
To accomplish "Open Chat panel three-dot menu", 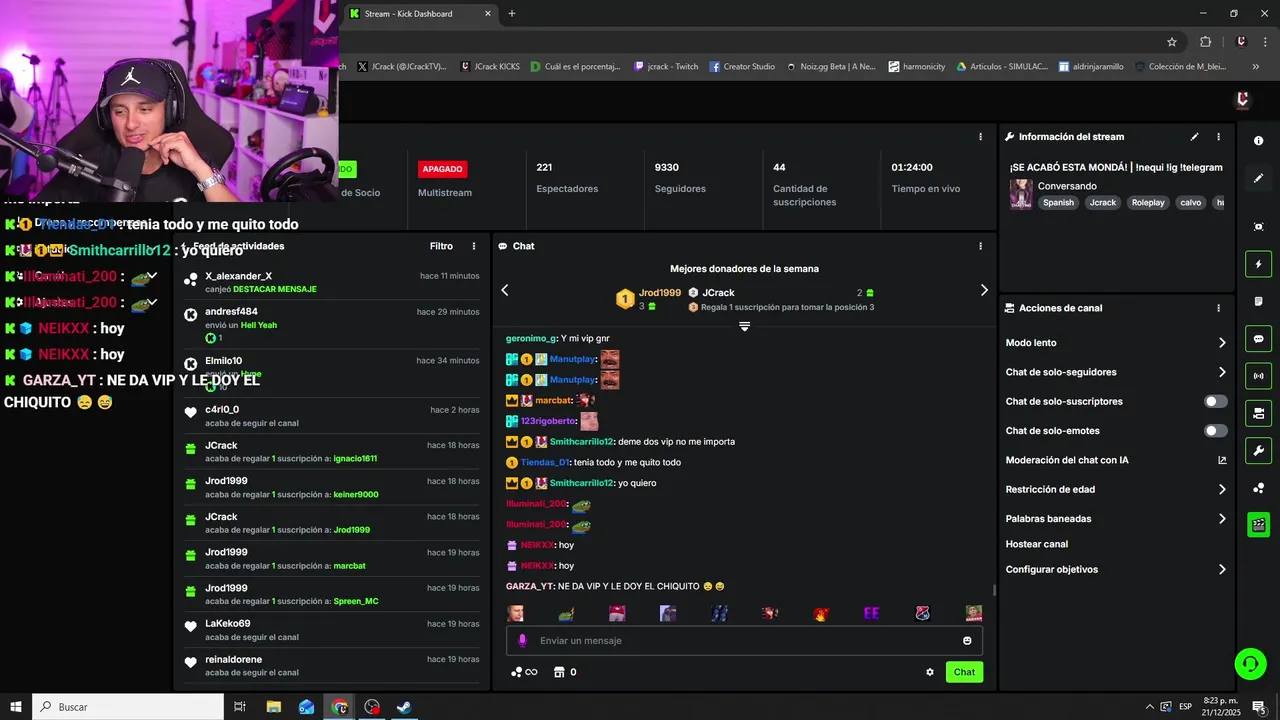I will pos(980,246).
